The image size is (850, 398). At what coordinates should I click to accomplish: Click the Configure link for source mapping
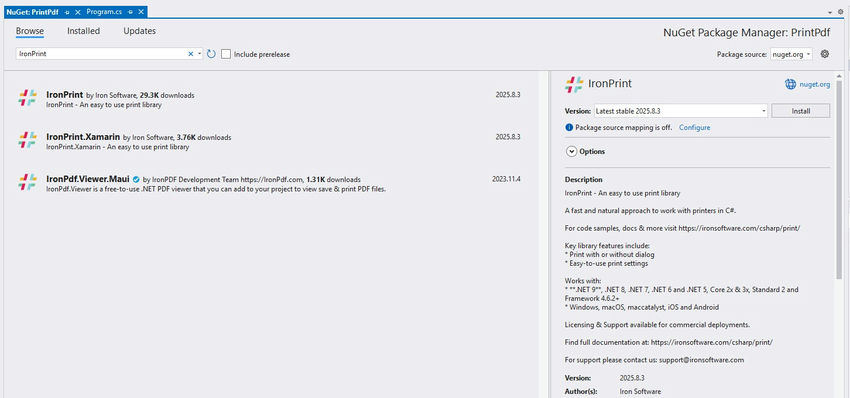click(694, 128)
